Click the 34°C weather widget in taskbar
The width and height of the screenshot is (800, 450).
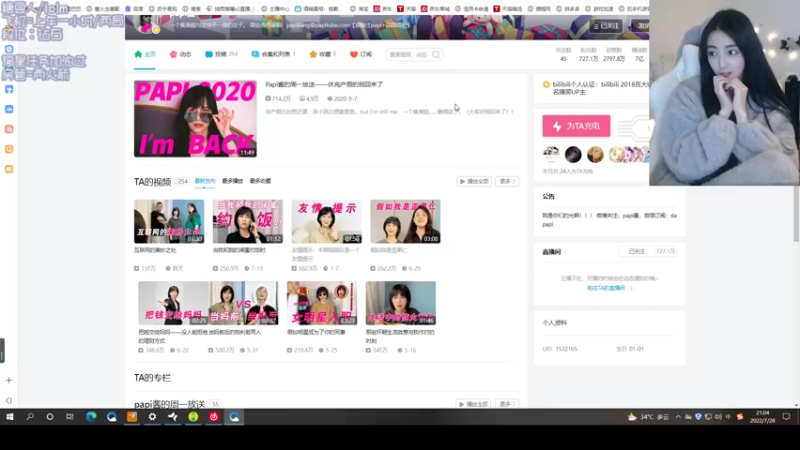click(648, 417)
